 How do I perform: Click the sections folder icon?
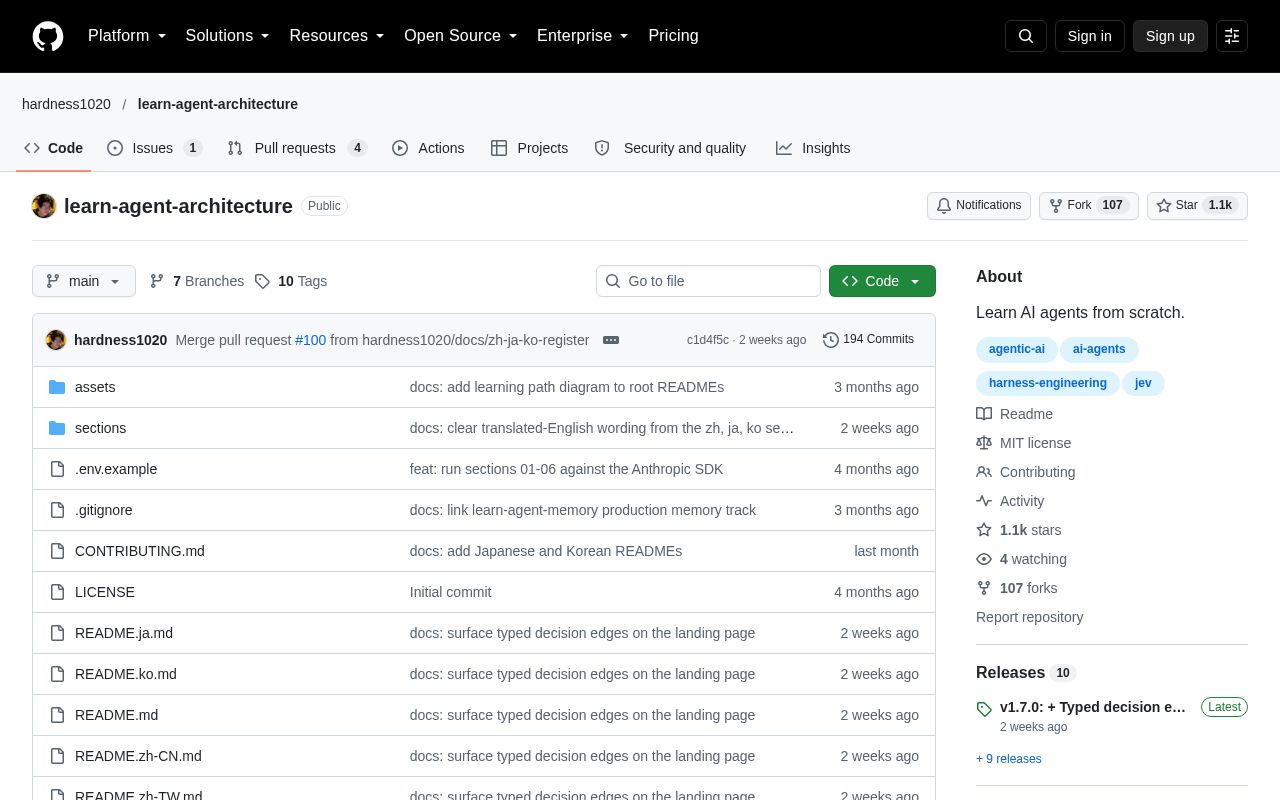57,428
